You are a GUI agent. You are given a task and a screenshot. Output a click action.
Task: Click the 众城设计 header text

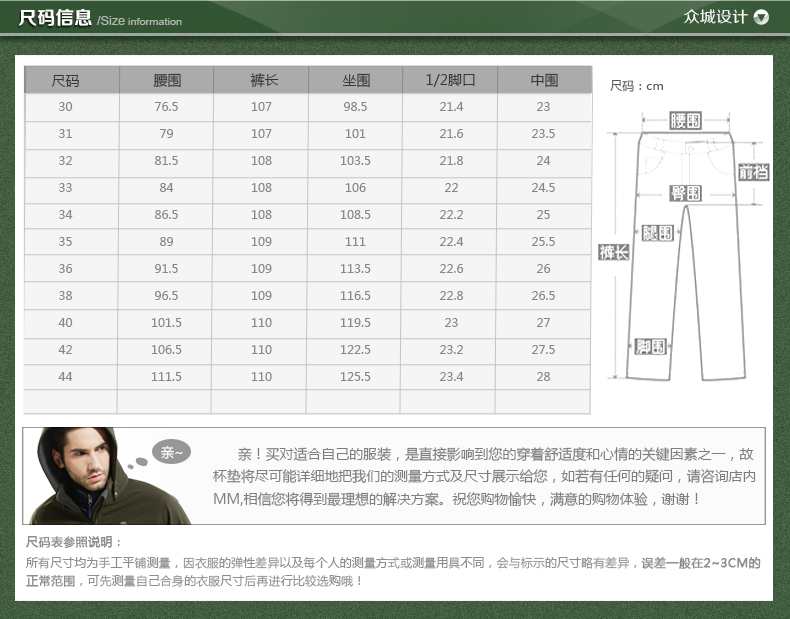click(x=715, y=17)
